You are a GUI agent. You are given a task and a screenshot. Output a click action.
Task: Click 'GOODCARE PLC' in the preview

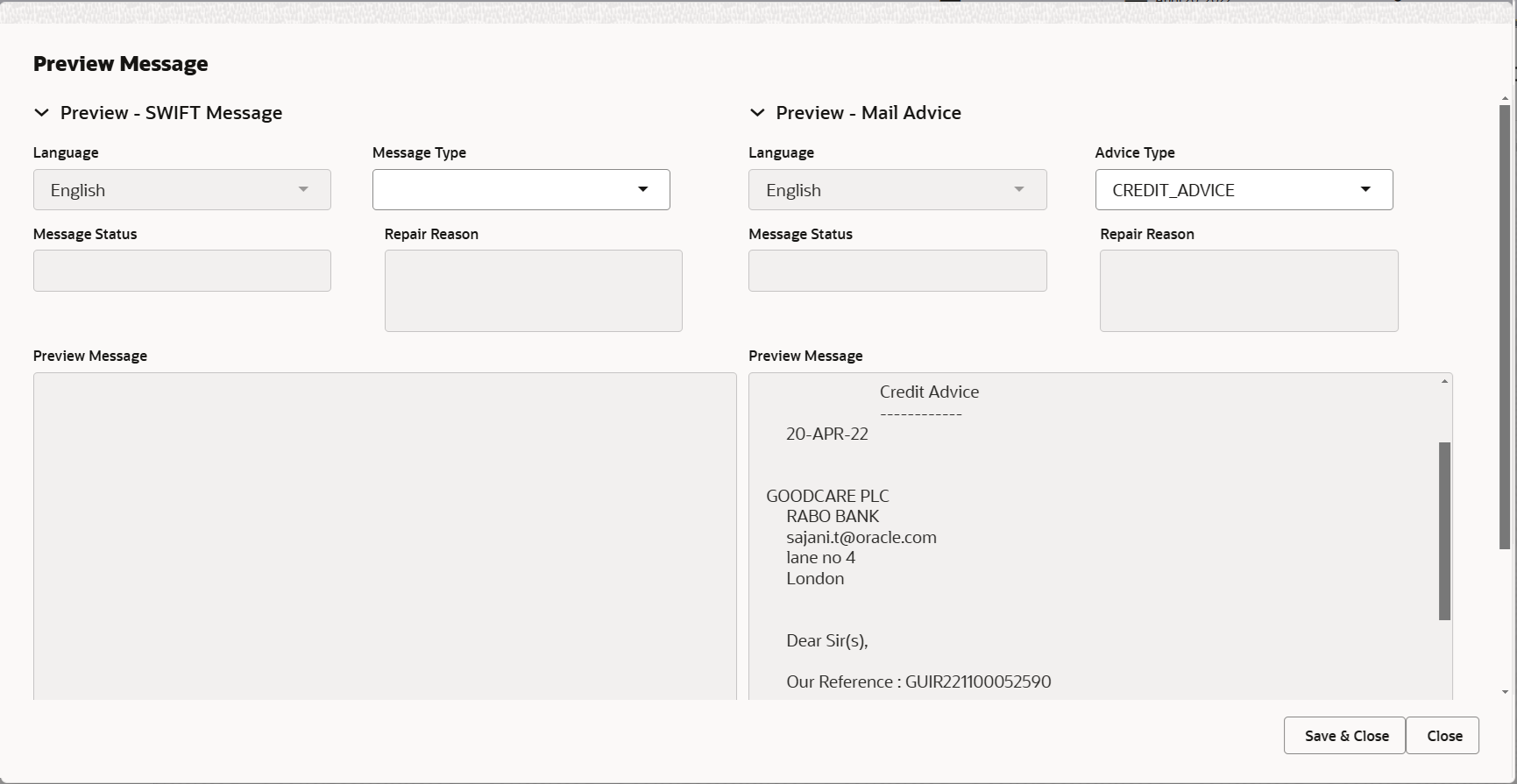tap(827, 496)
